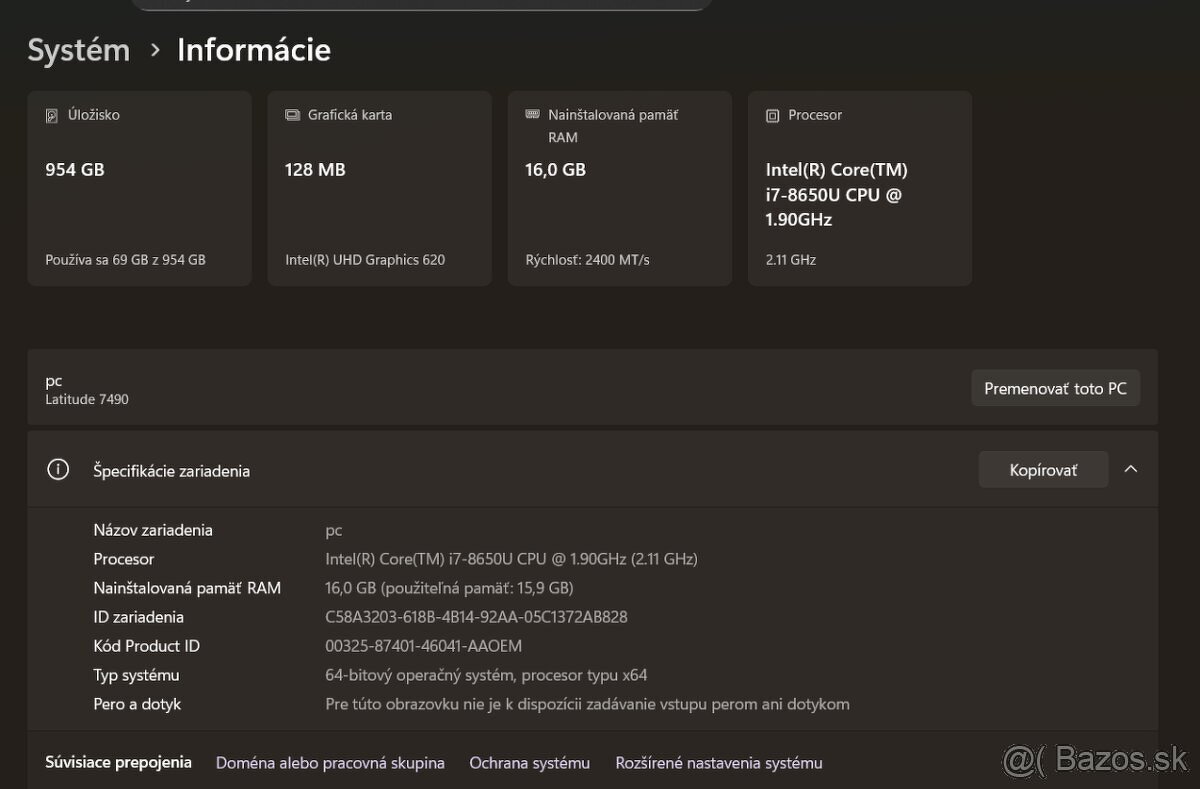
Task: Expand the Nainštalovaná pamäť RAM card
Action: coord(620,187)
